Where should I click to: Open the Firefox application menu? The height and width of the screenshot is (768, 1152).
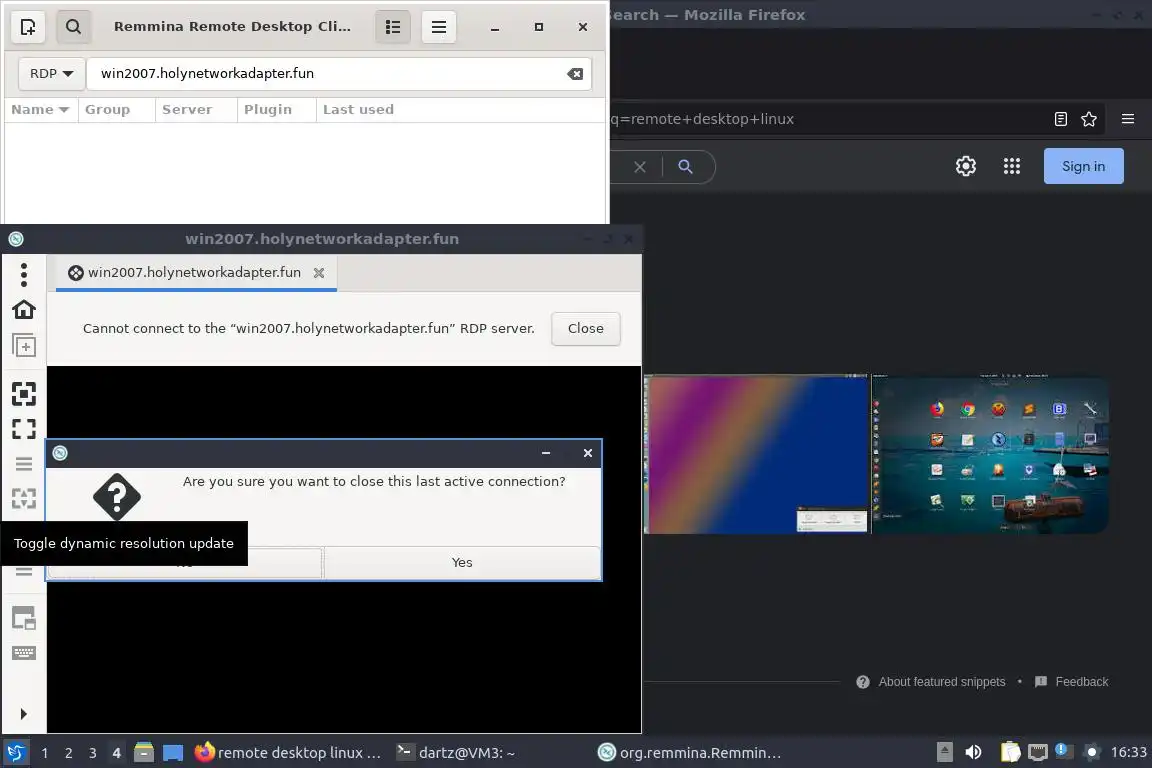click(1128, 119)
